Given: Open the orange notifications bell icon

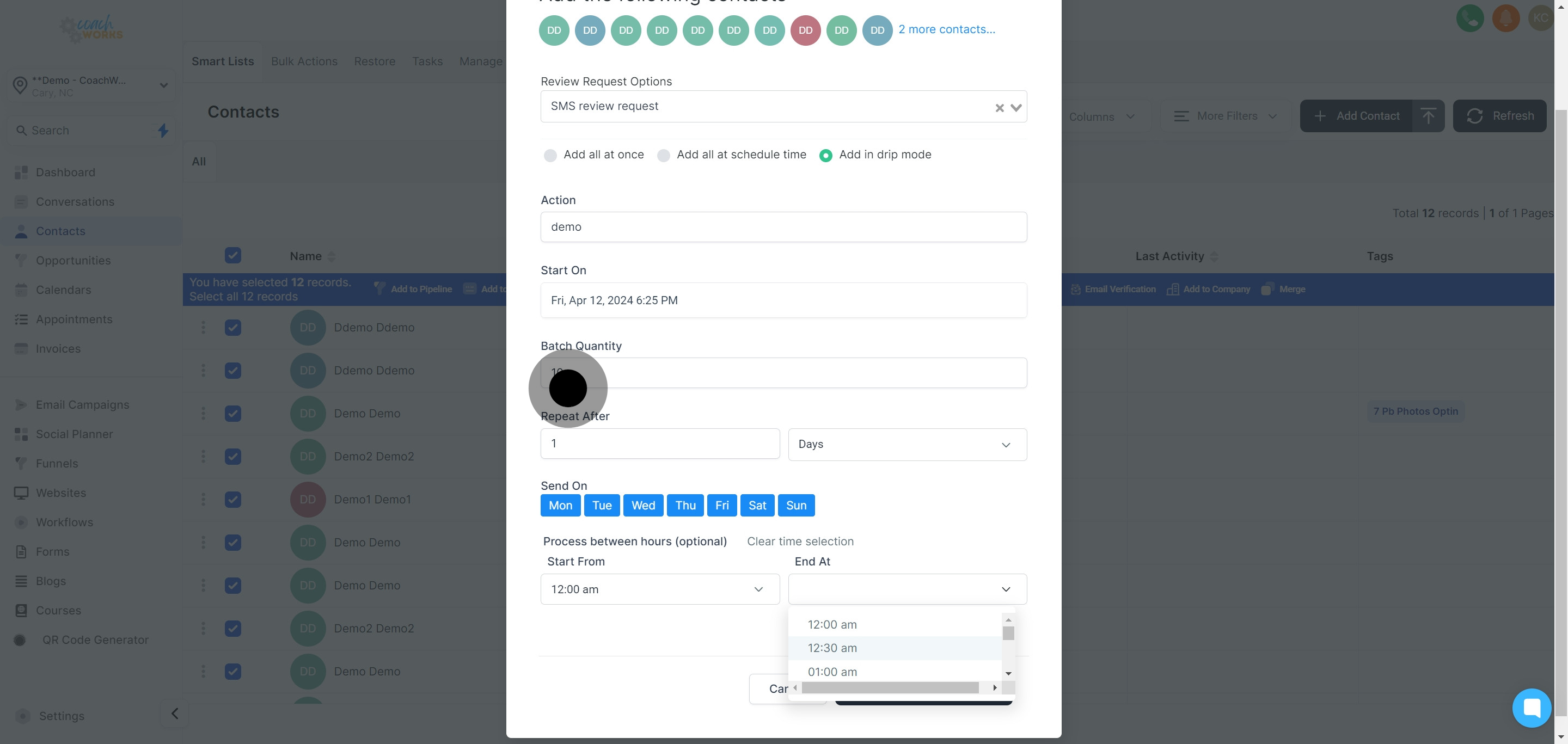Looking at the screenshot, I should tap(1505, 19).
